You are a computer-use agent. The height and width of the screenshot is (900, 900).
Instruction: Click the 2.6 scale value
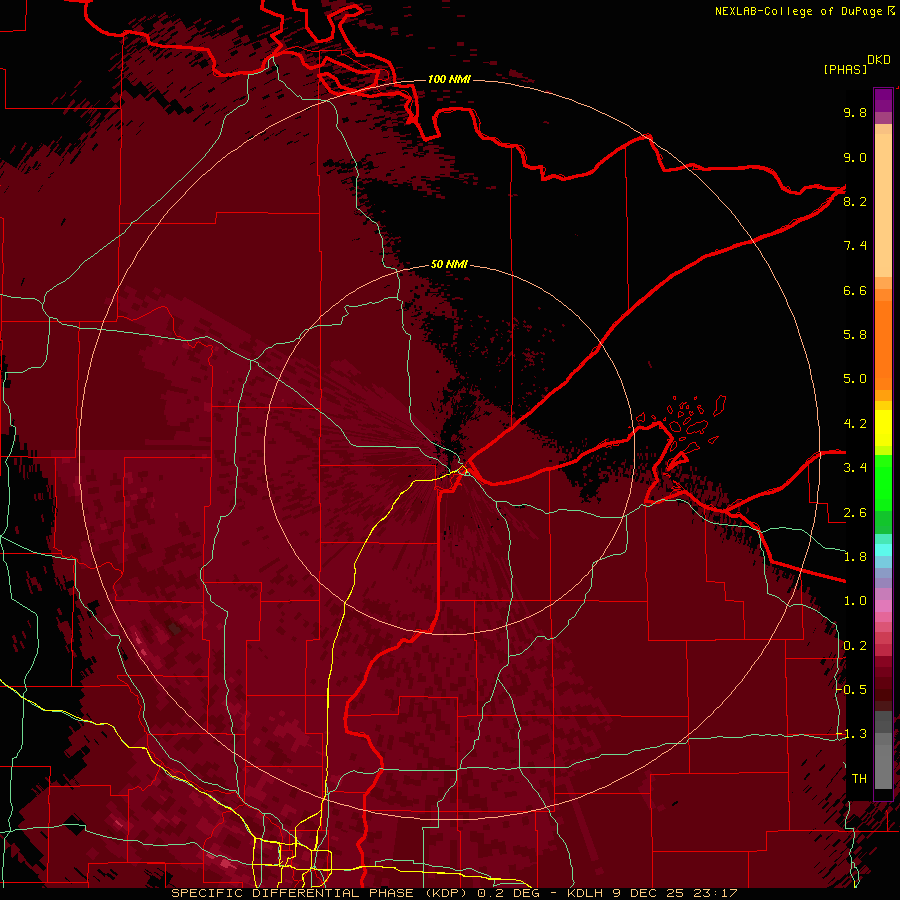click(855, 513)
